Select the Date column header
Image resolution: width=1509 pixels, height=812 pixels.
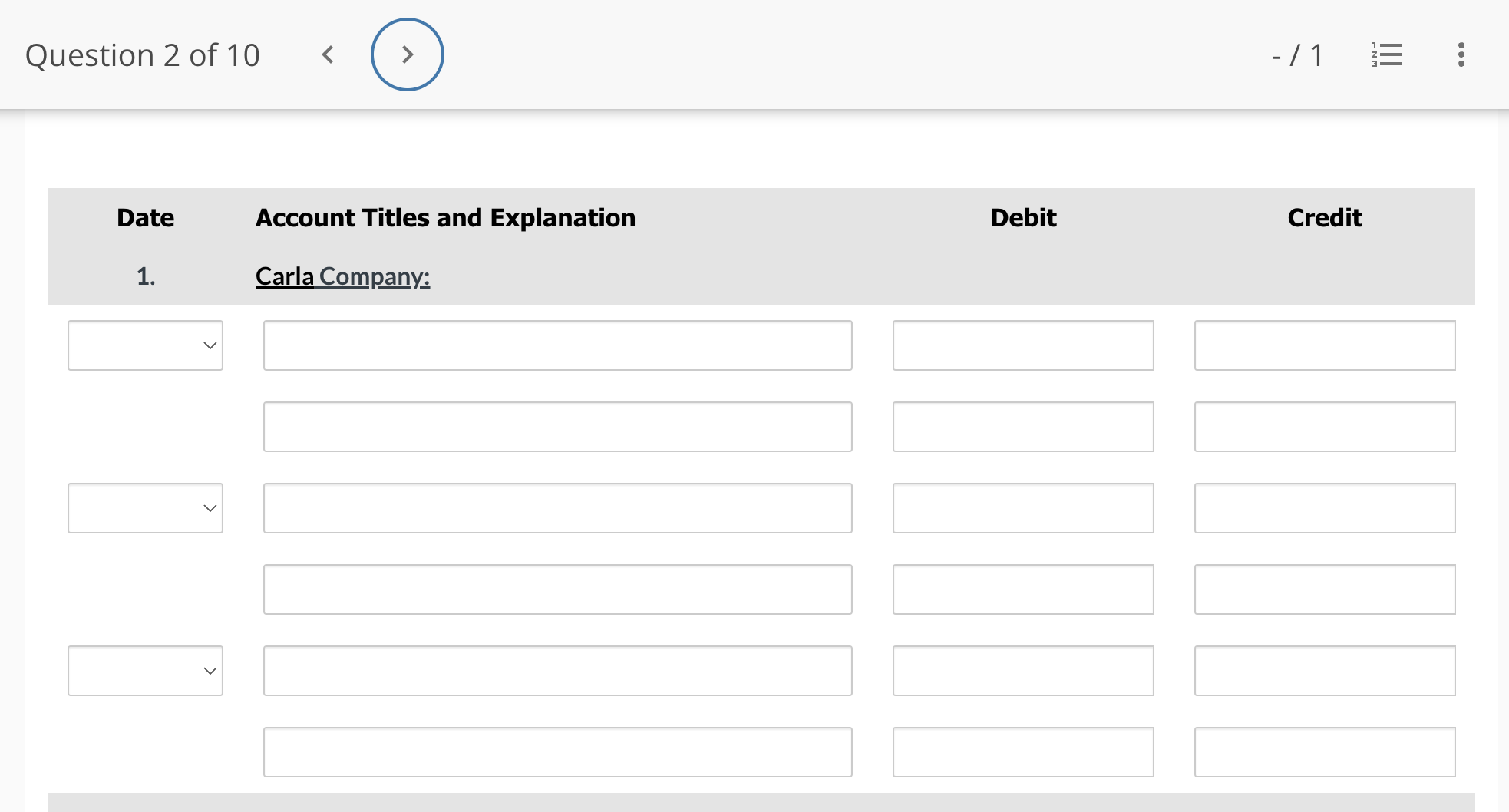pos(145,217)
